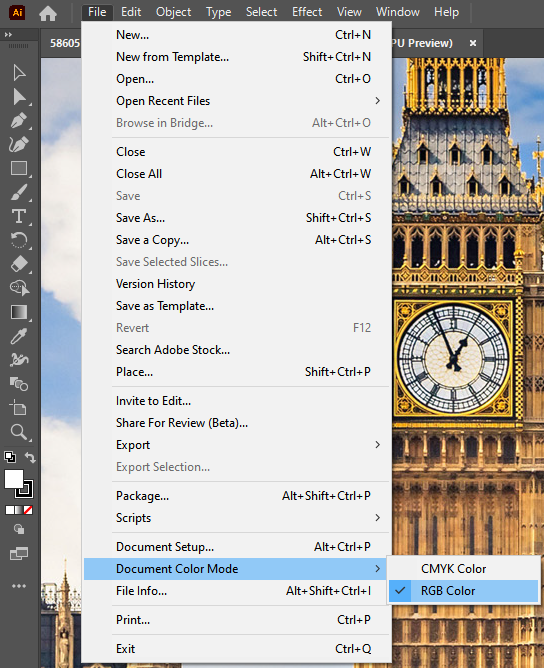This screenshot has height=668, width=544.
Task: Select the Zoom magnifier tool
Action: [19, 432]
